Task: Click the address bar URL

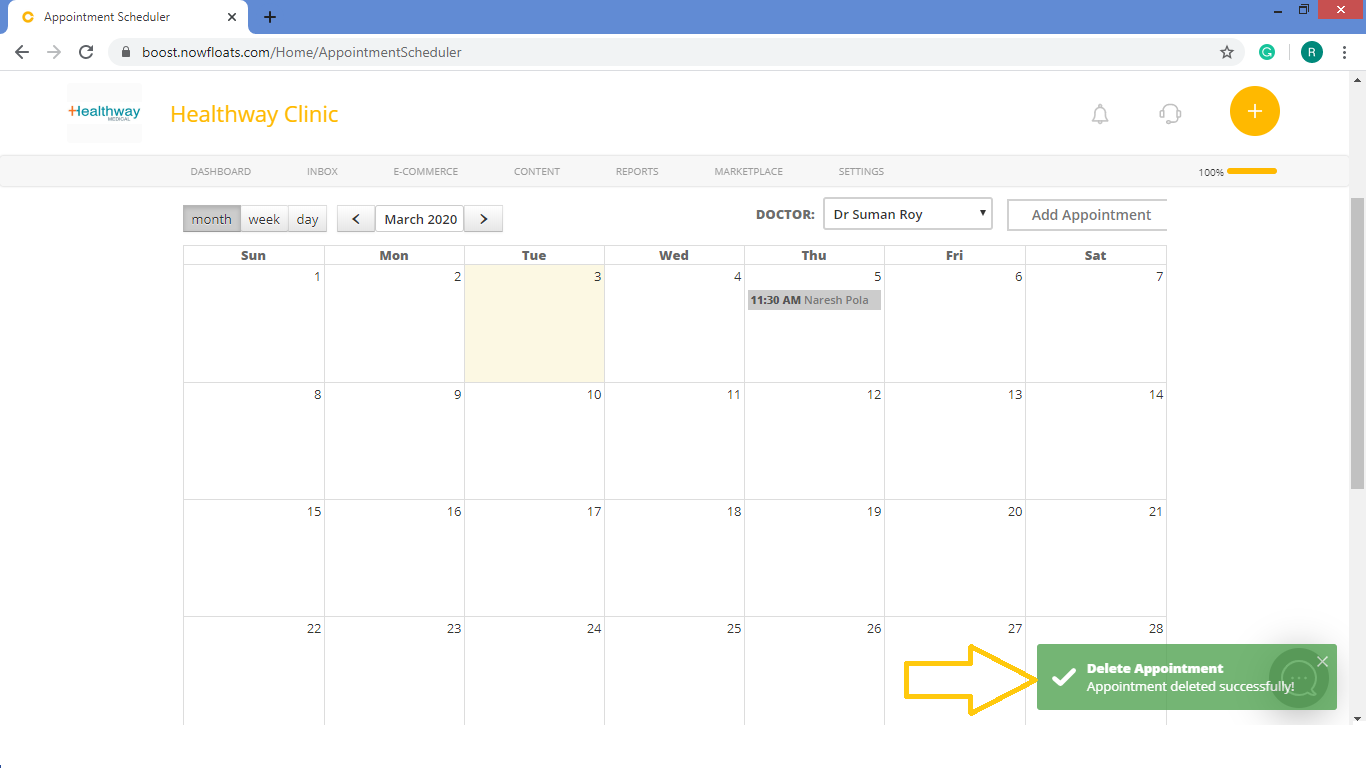Action: coord(302,52)
